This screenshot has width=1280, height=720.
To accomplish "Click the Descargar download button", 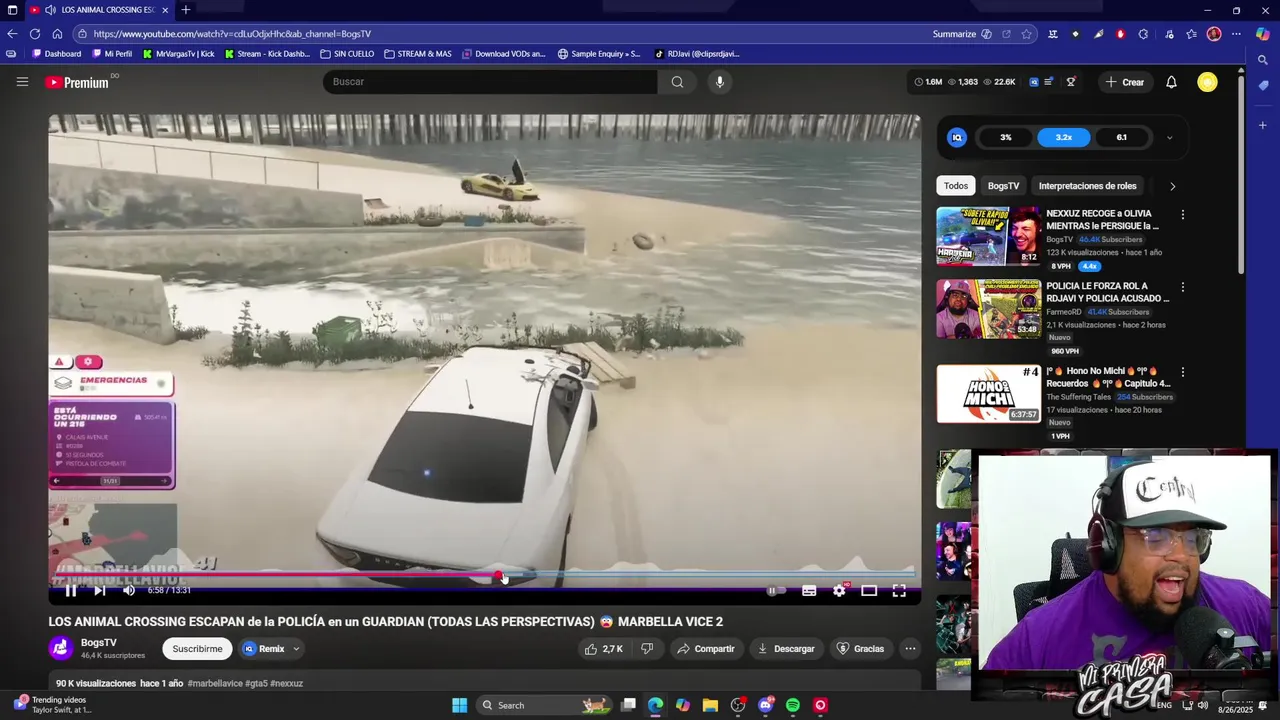I will click(x=785, y=649).
